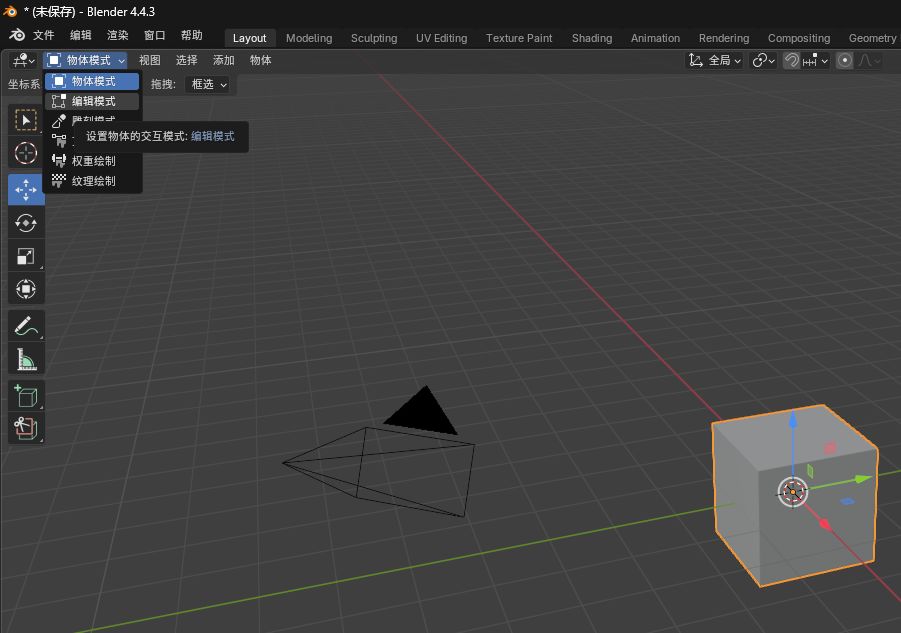Click the blue Z-axis gizmo arrow

pos(793,423)
